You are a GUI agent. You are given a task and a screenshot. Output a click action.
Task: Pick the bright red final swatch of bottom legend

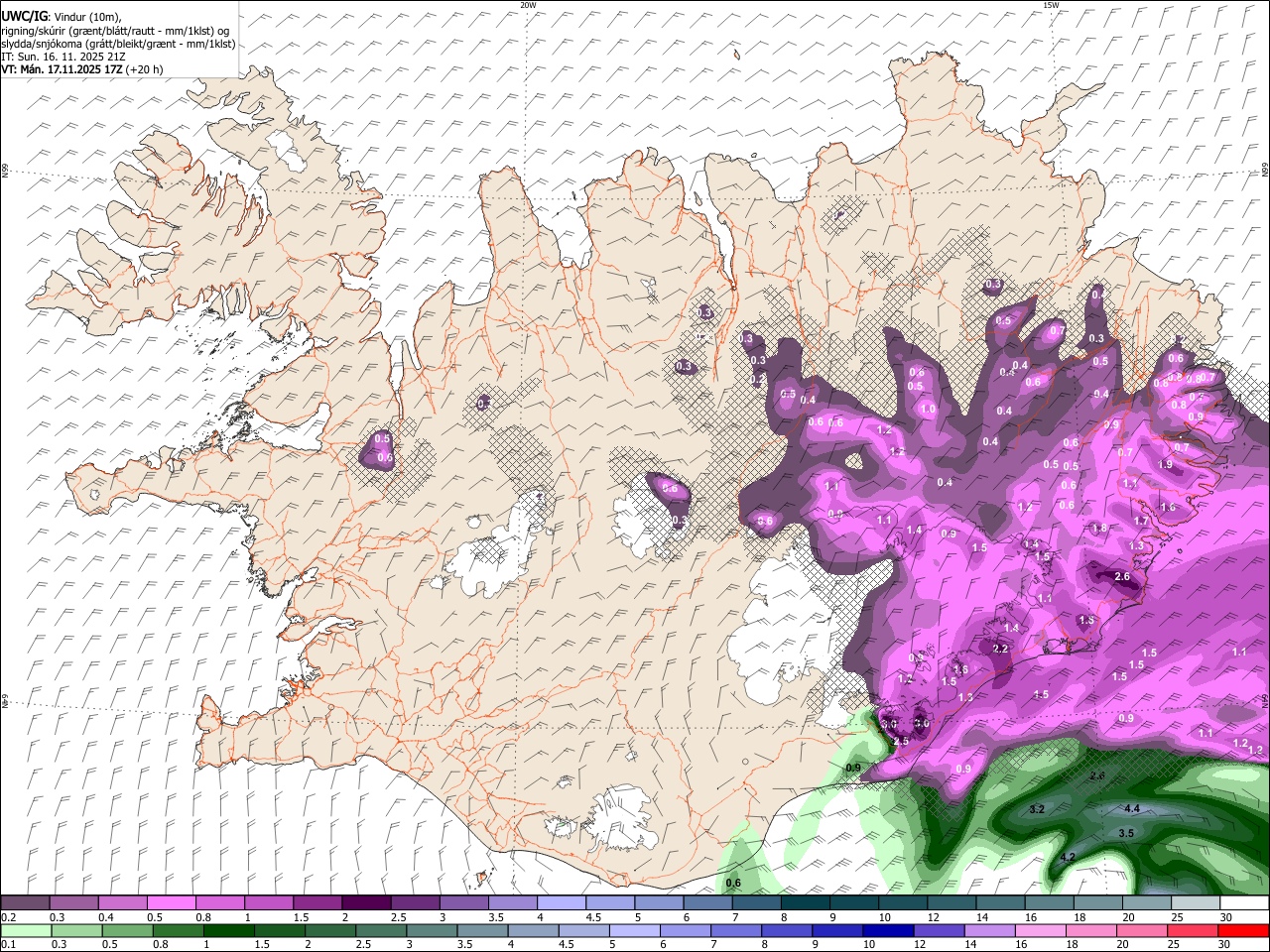(1243, 931)
